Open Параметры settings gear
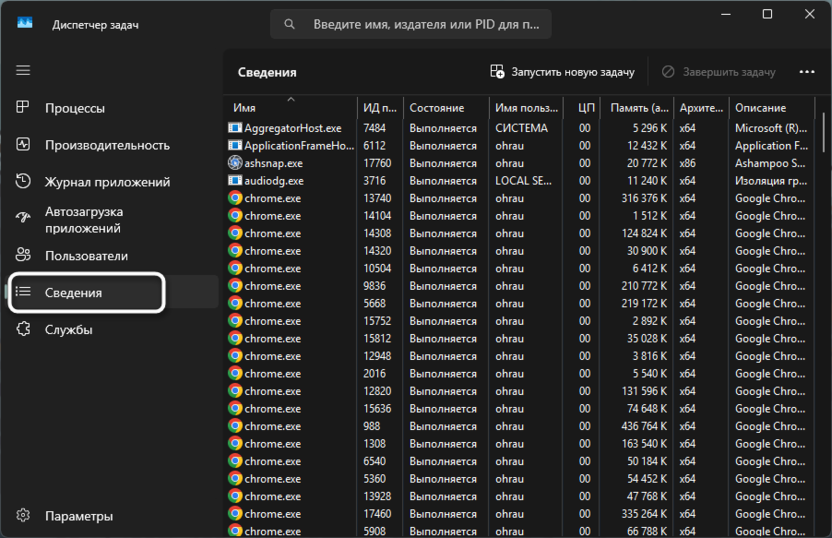 [23, 516]
